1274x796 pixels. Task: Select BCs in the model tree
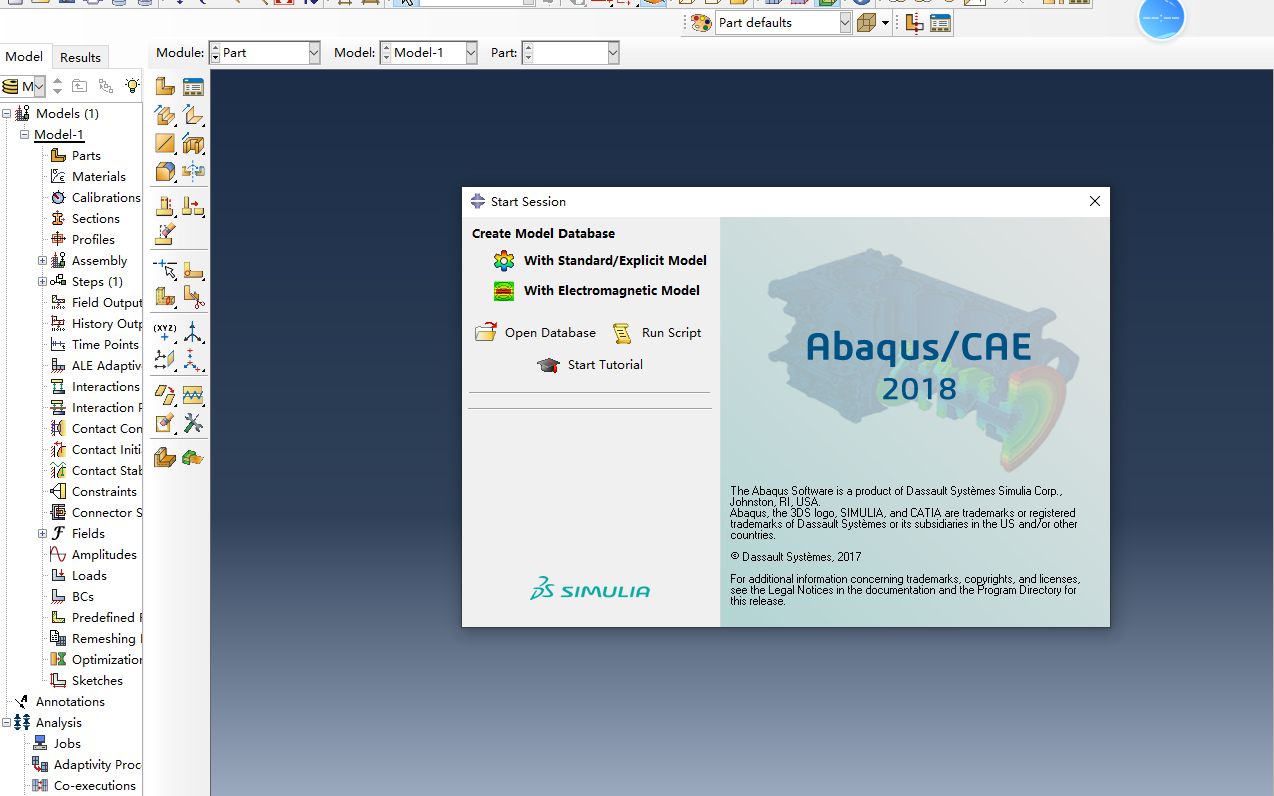coord(83,596)
